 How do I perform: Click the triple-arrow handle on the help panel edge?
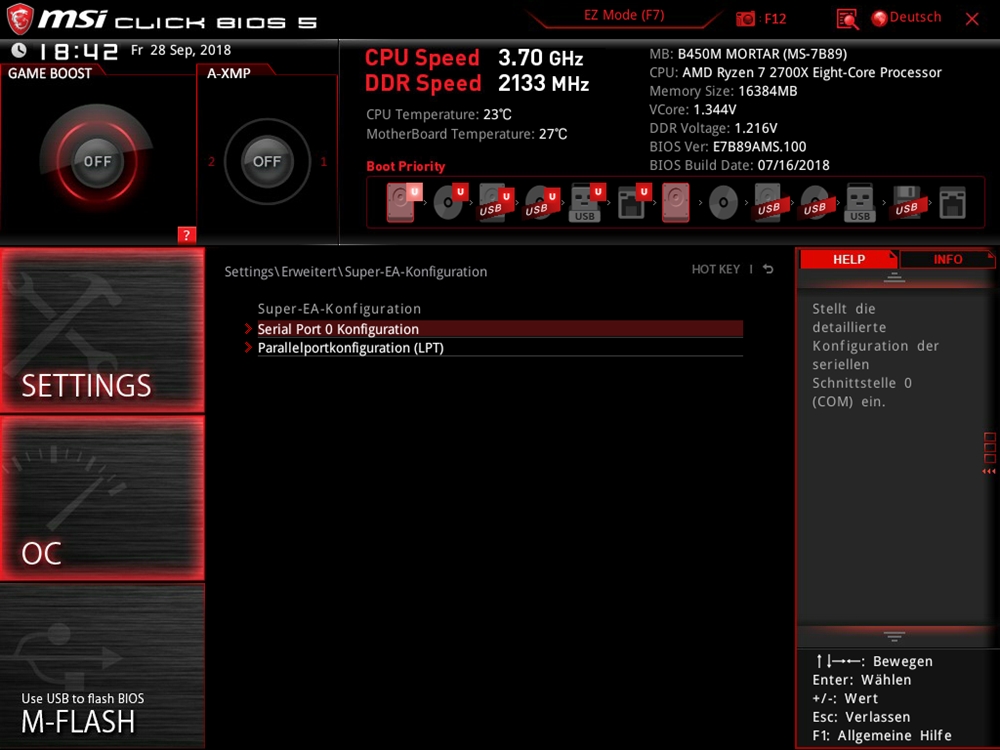click(x=989, y=471)
